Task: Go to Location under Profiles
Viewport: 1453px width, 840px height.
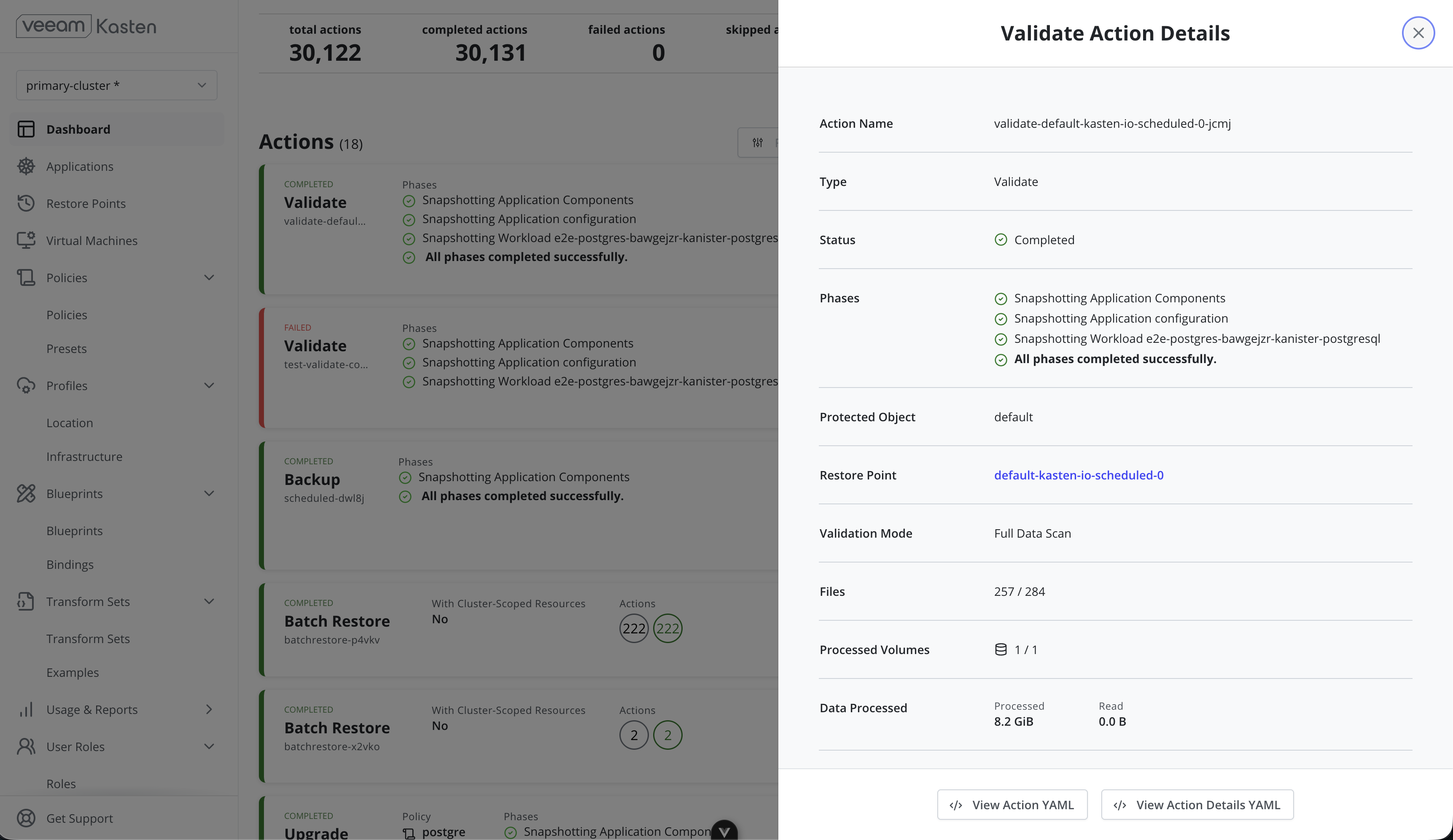Action: 69,423
